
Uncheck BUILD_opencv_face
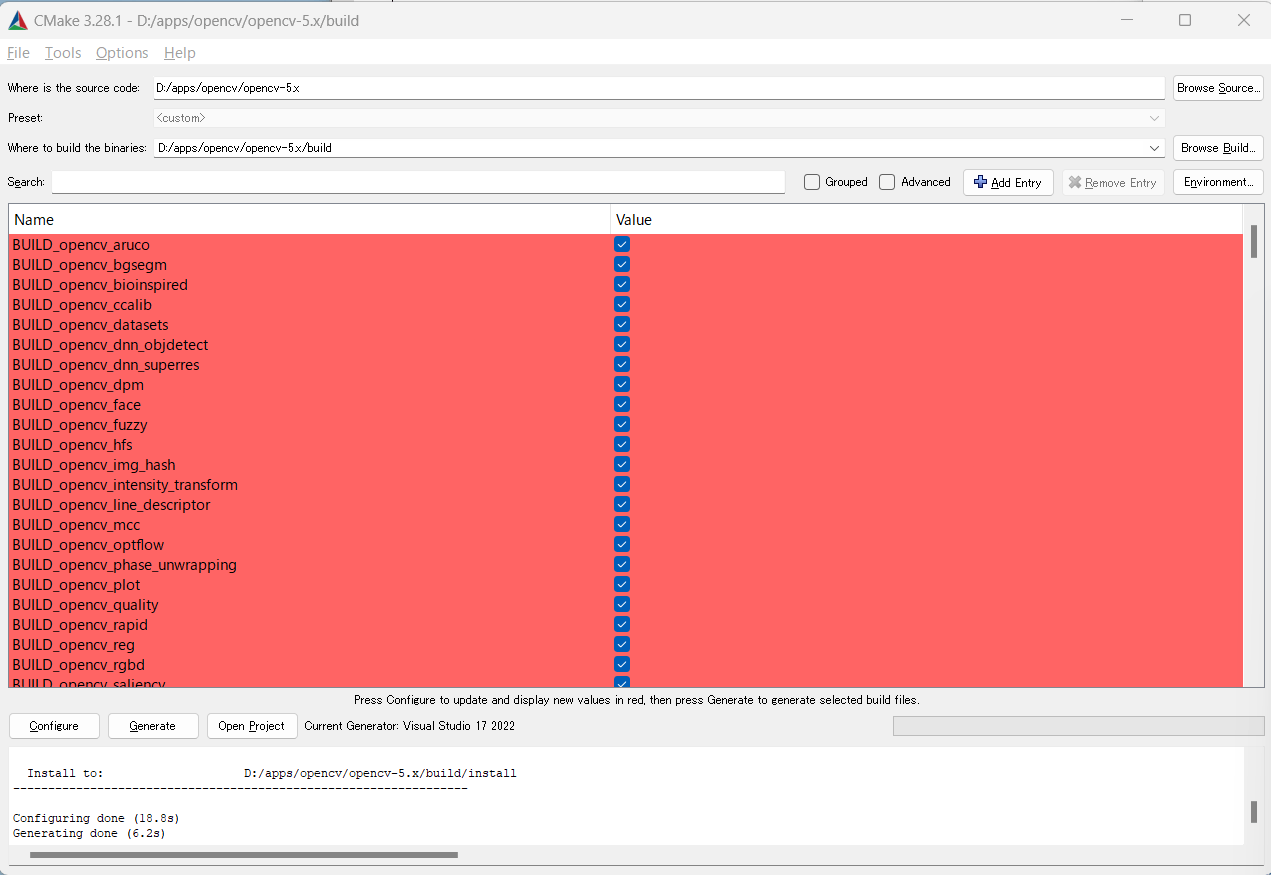pyautogui.click(x=622, y=404)
